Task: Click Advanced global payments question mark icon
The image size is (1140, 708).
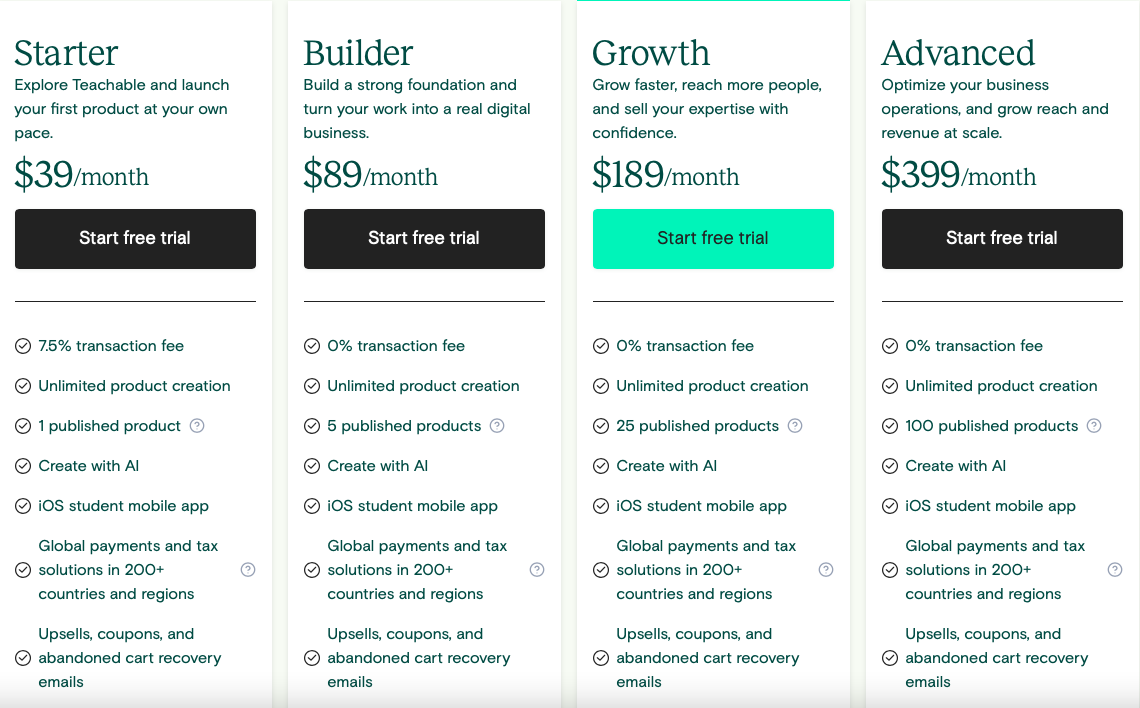Action: pyautogui.click(x=1115, y=570)
